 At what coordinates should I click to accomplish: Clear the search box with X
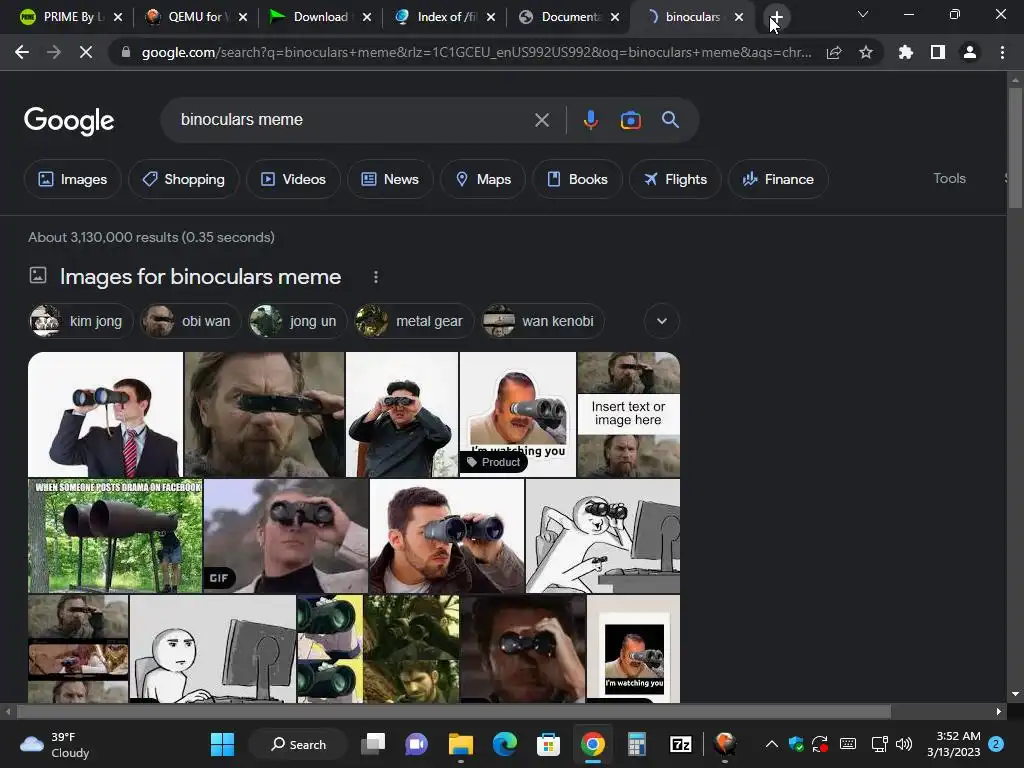(541, 120)
